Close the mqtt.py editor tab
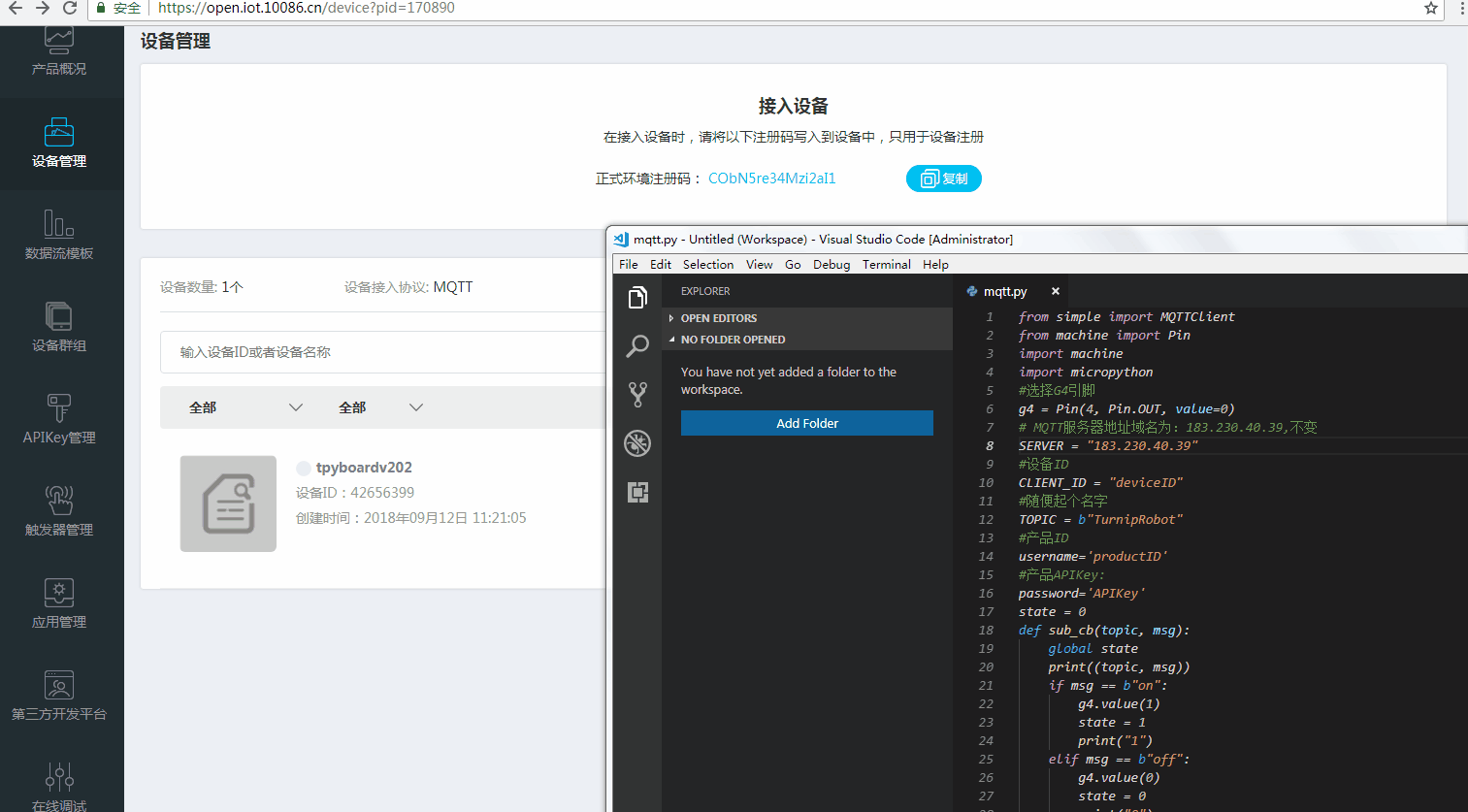Screen dimensions: 1468x812 pos(1055,291)
